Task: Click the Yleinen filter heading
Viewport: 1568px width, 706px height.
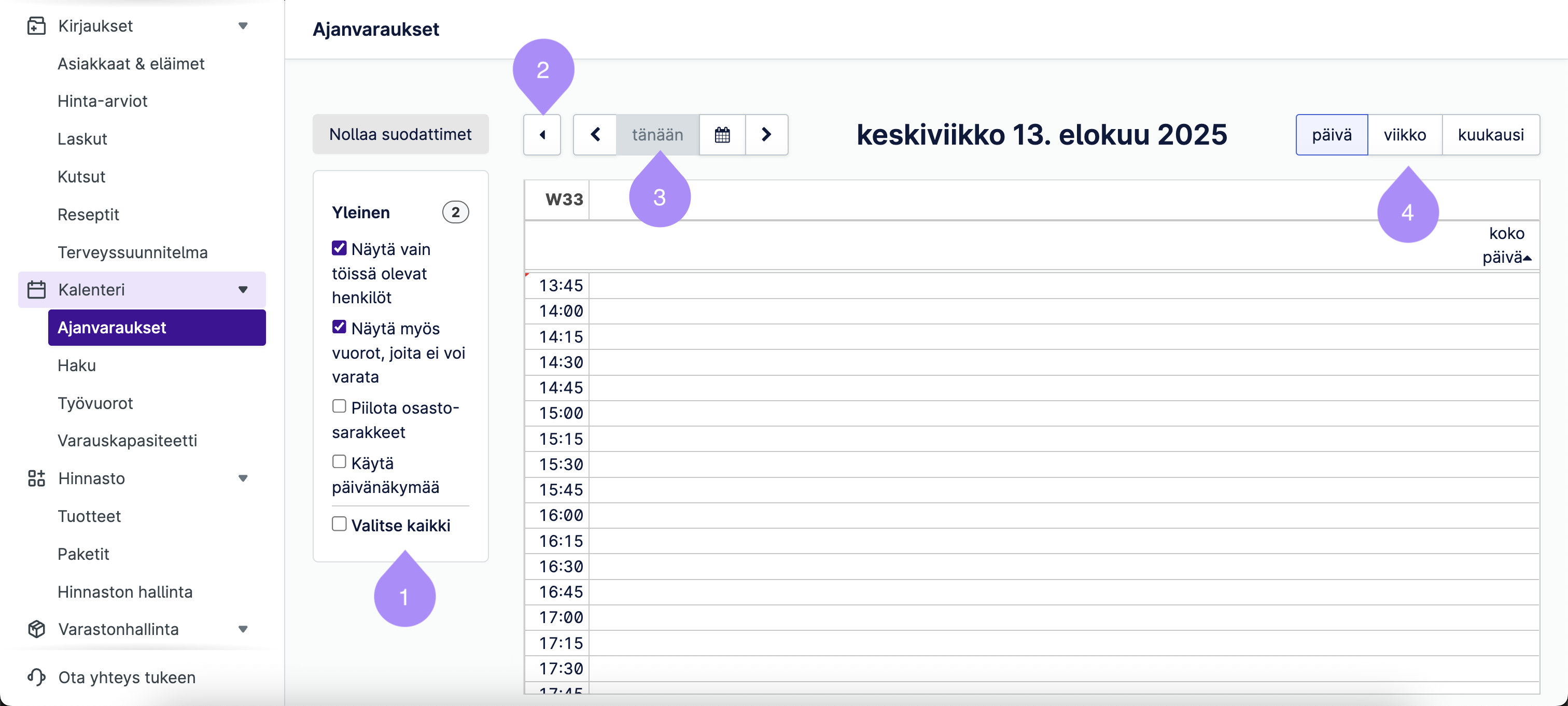Action: [360, 213]
